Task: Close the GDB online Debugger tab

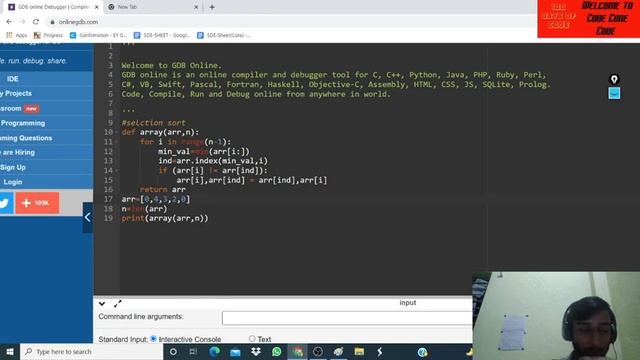Action: (97, 7)
